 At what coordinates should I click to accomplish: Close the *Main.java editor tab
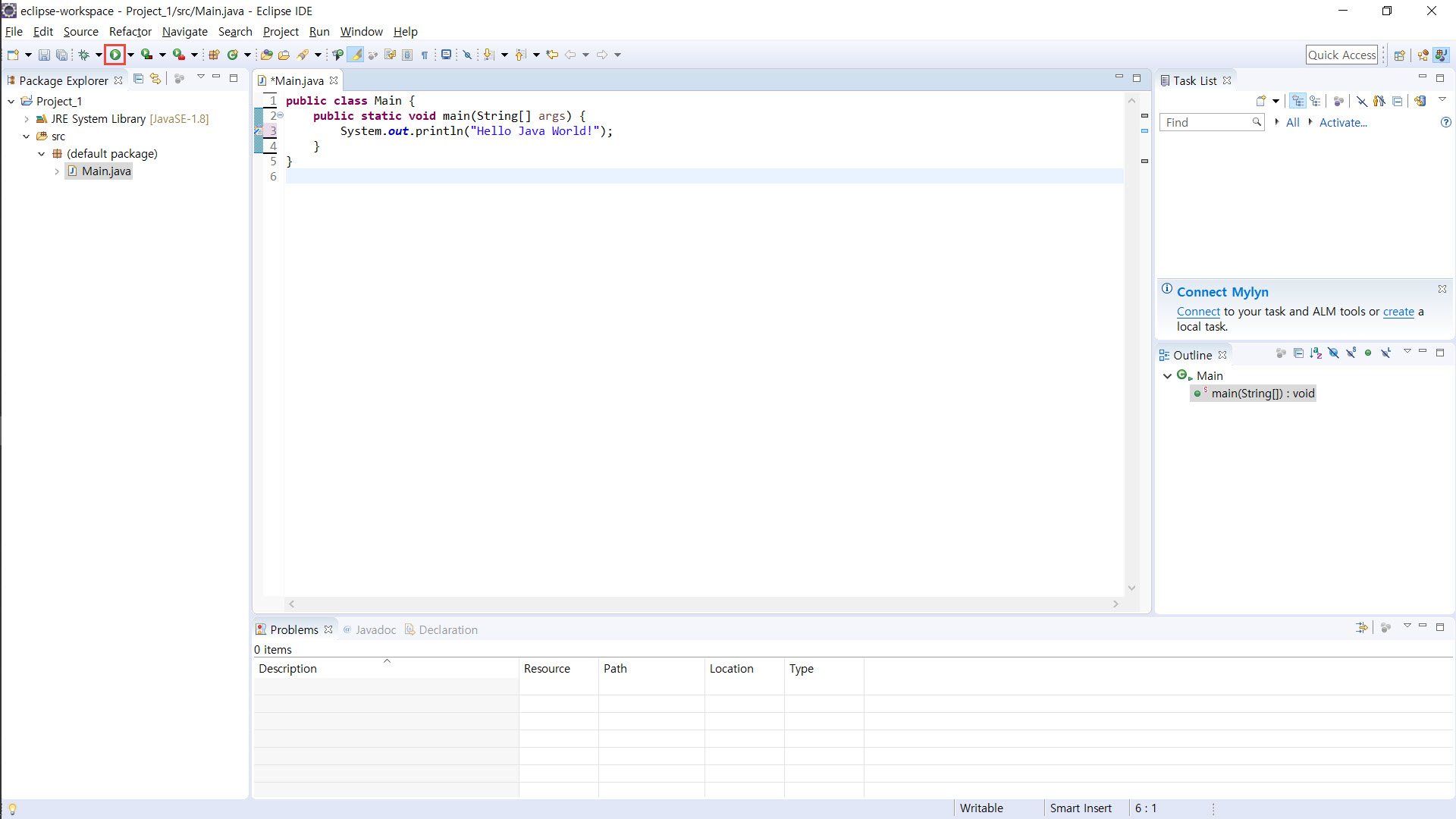(334, 80)
